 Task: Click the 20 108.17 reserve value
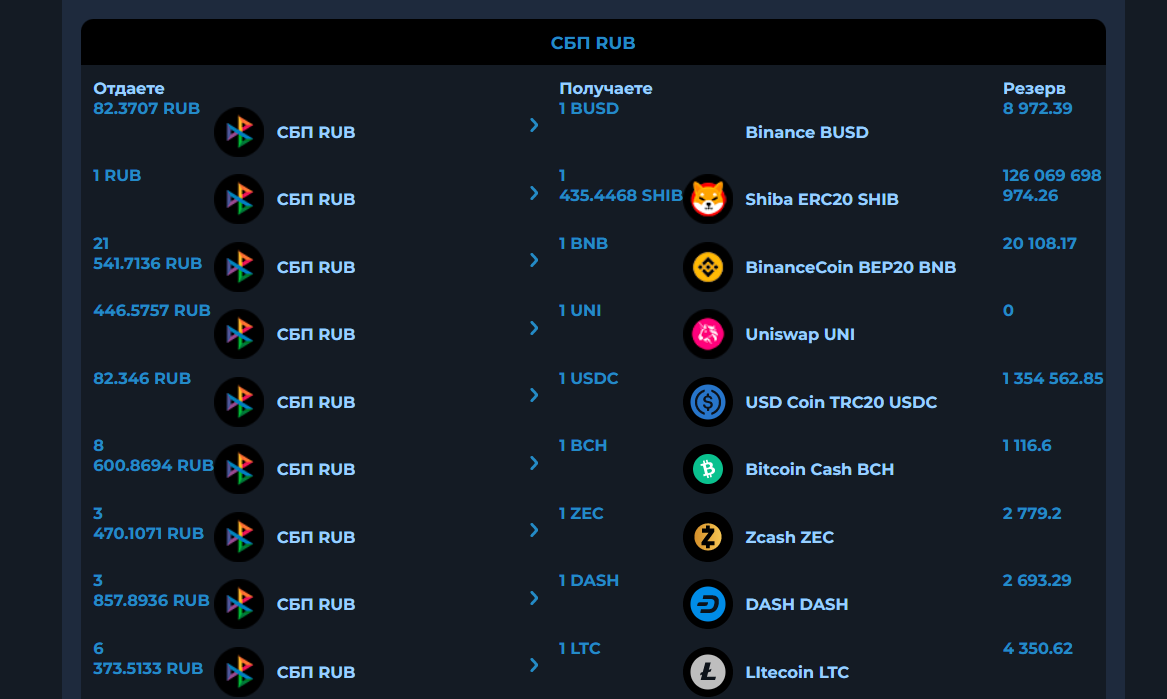[x=1040, y=243]
